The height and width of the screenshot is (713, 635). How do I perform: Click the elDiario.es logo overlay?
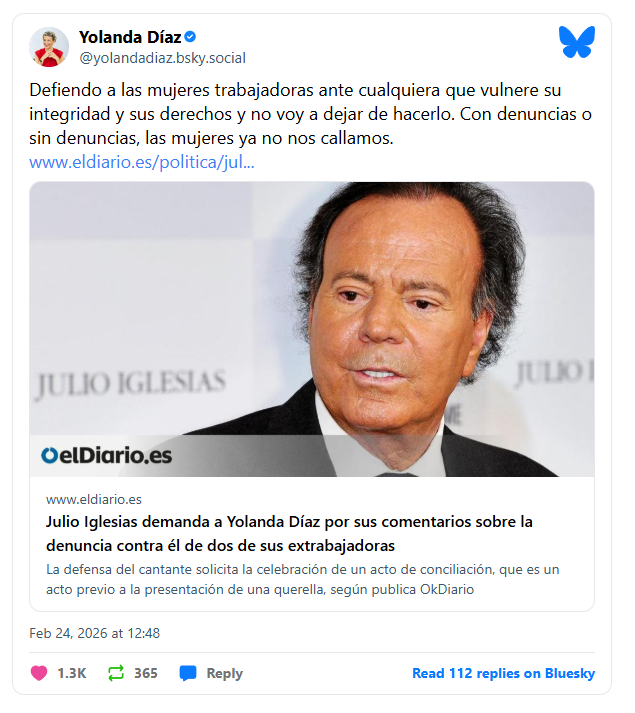[106, 455]
